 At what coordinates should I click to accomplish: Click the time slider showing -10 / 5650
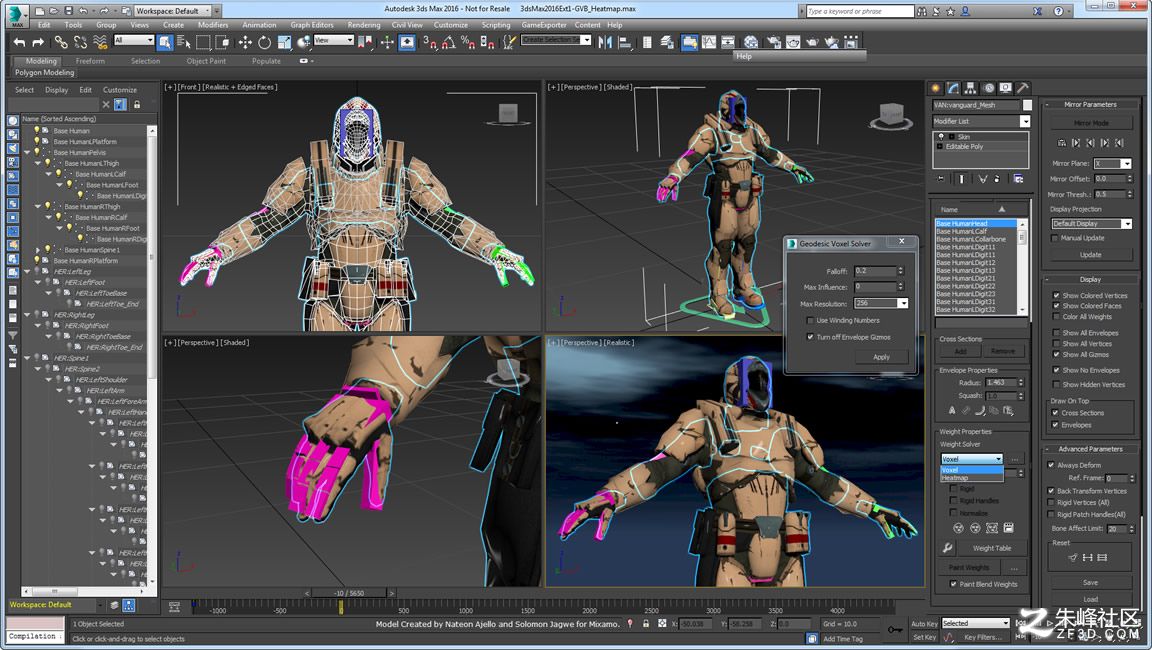click(349, 593)
